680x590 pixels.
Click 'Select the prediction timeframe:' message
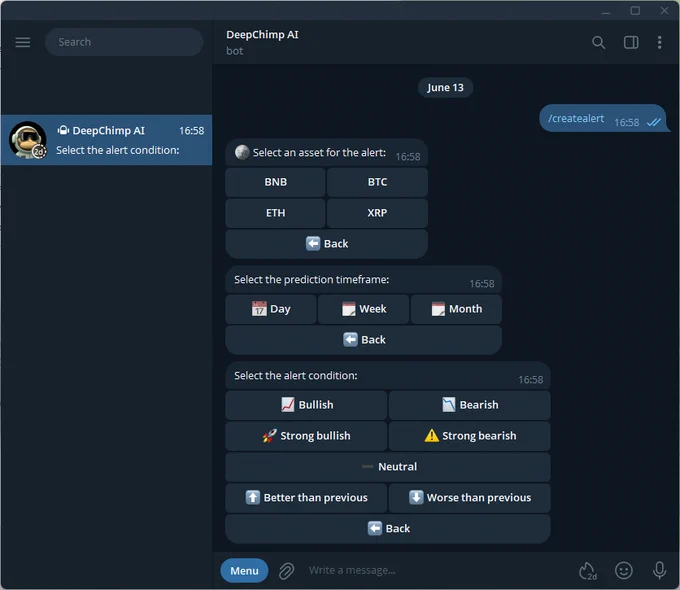click(x=364, y=280)
